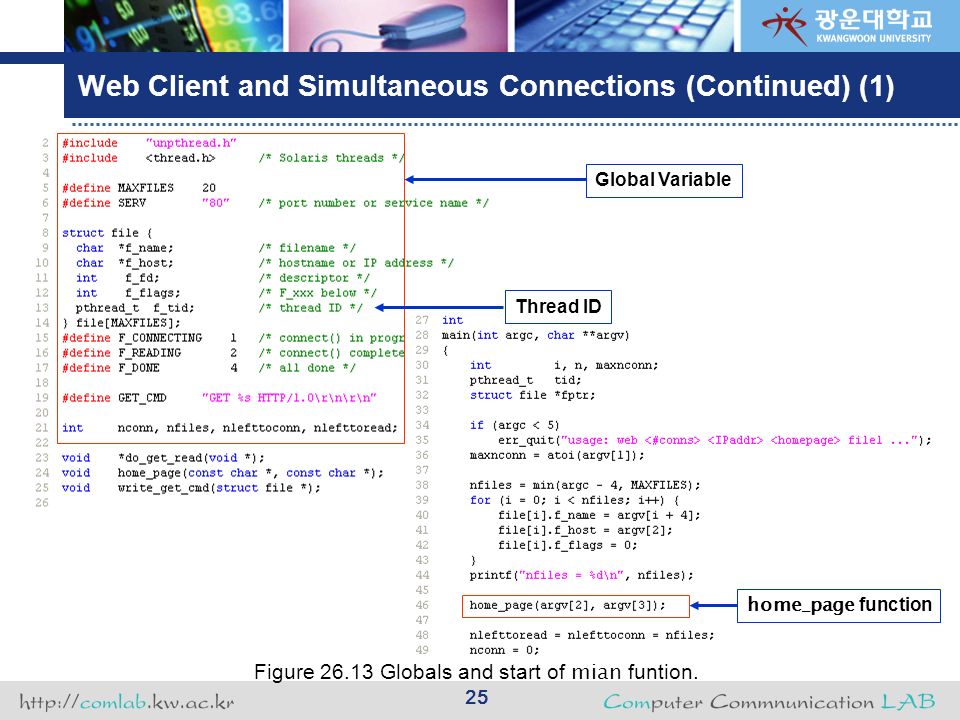Open the http://comlab.kw.ac.kr link

[x=127, y=701]
